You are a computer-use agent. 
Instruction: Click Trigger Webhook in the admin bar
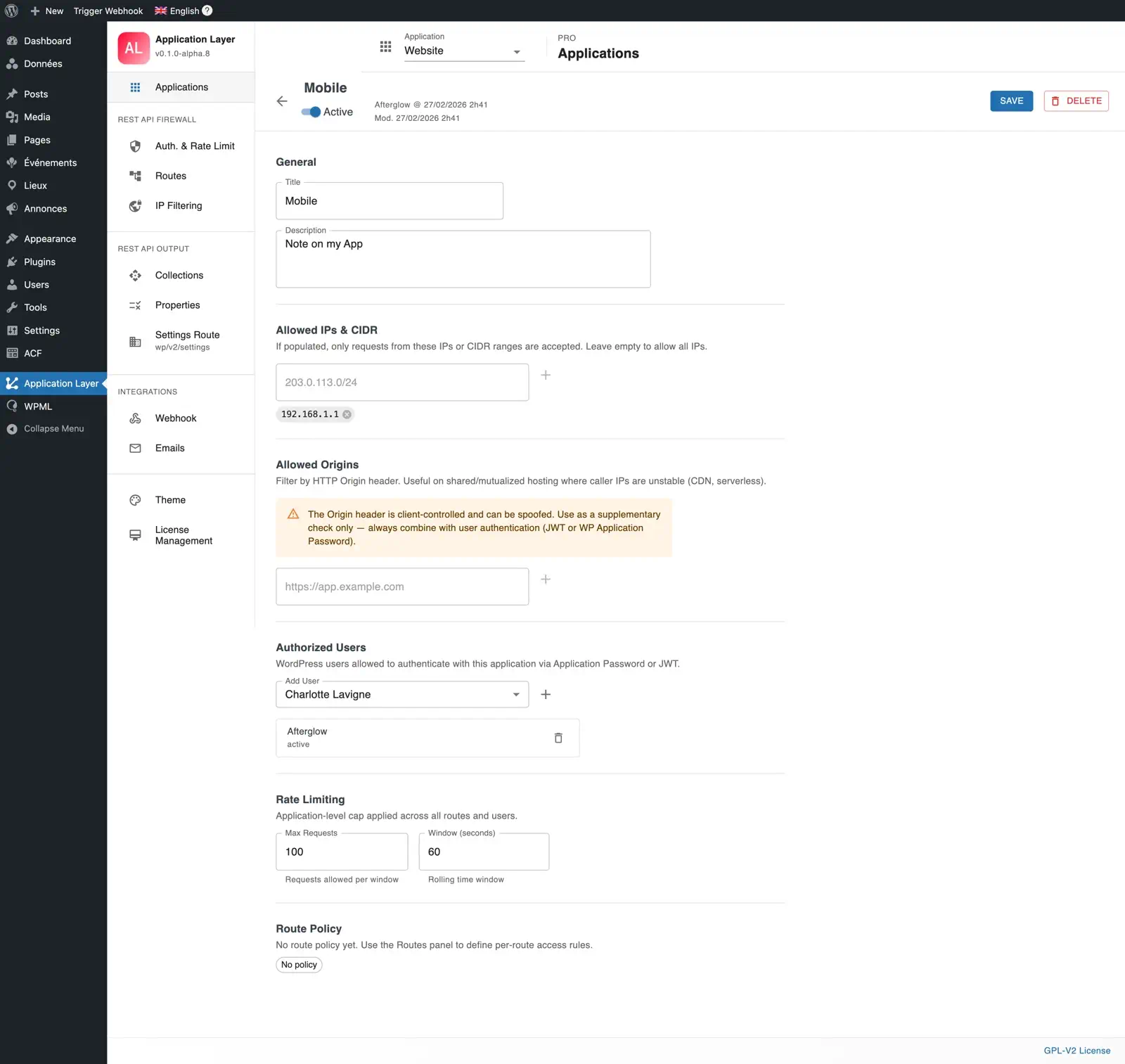click(x=108, y=11)
